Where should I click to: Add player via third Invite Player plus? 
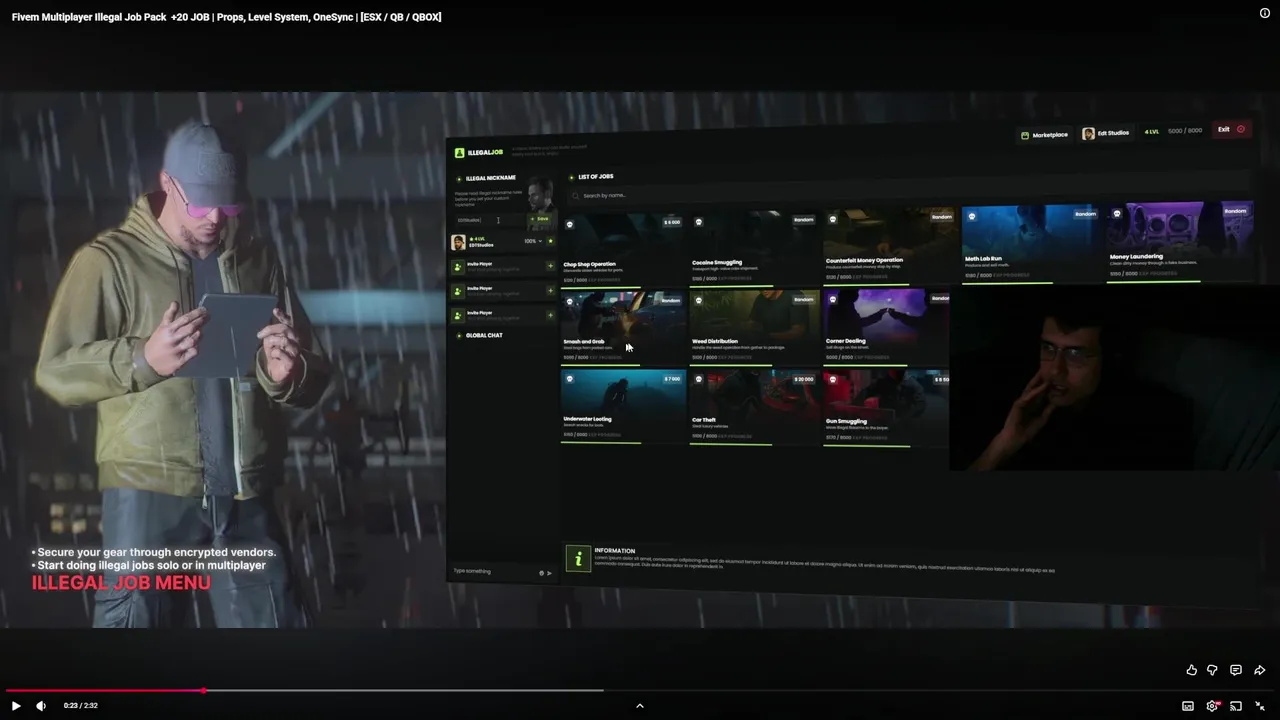[x=550, y=315]
